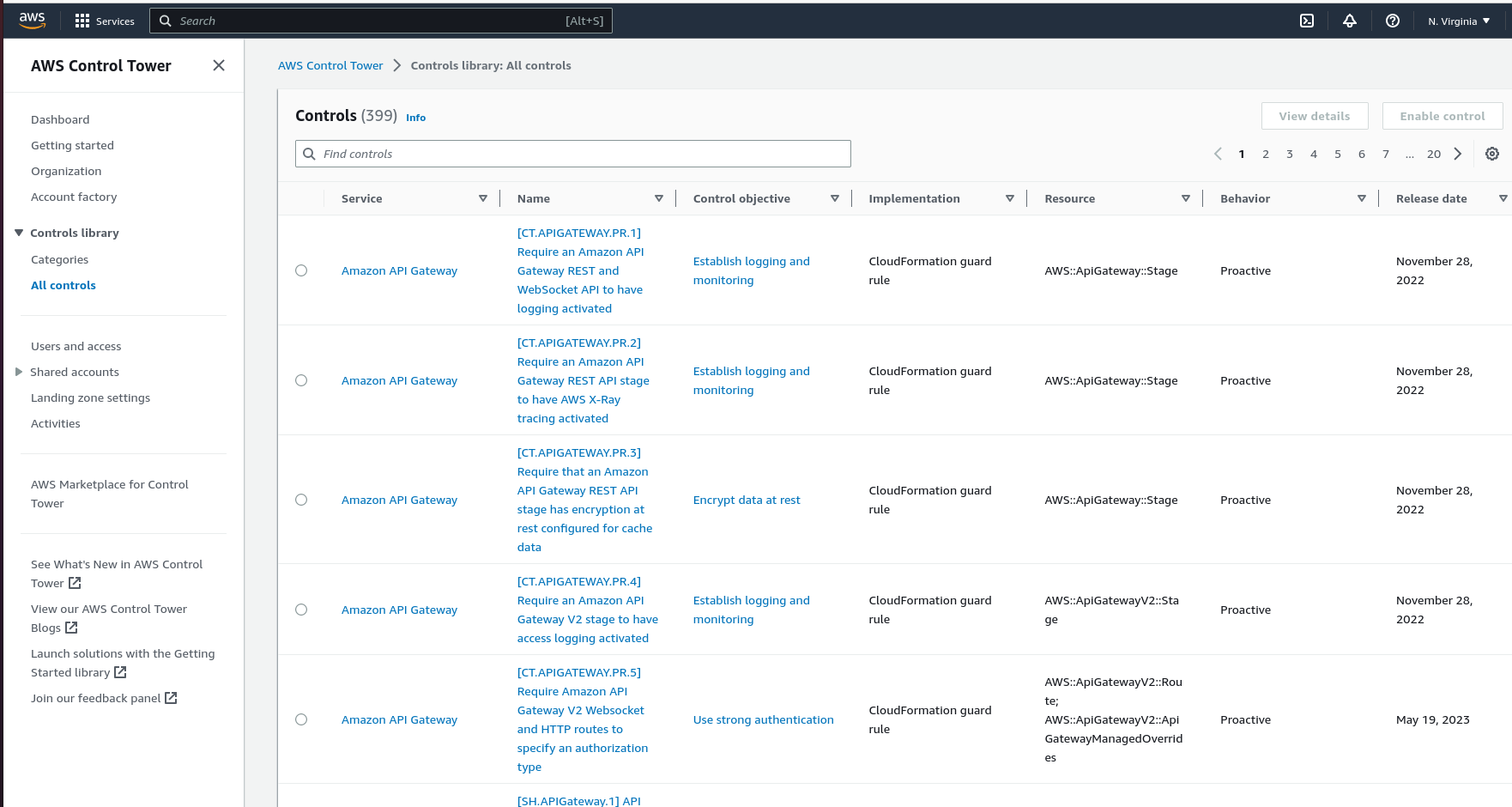1512x807 pixels.
Task: Open the notifications bell
Action: [x=1350, y=21]
